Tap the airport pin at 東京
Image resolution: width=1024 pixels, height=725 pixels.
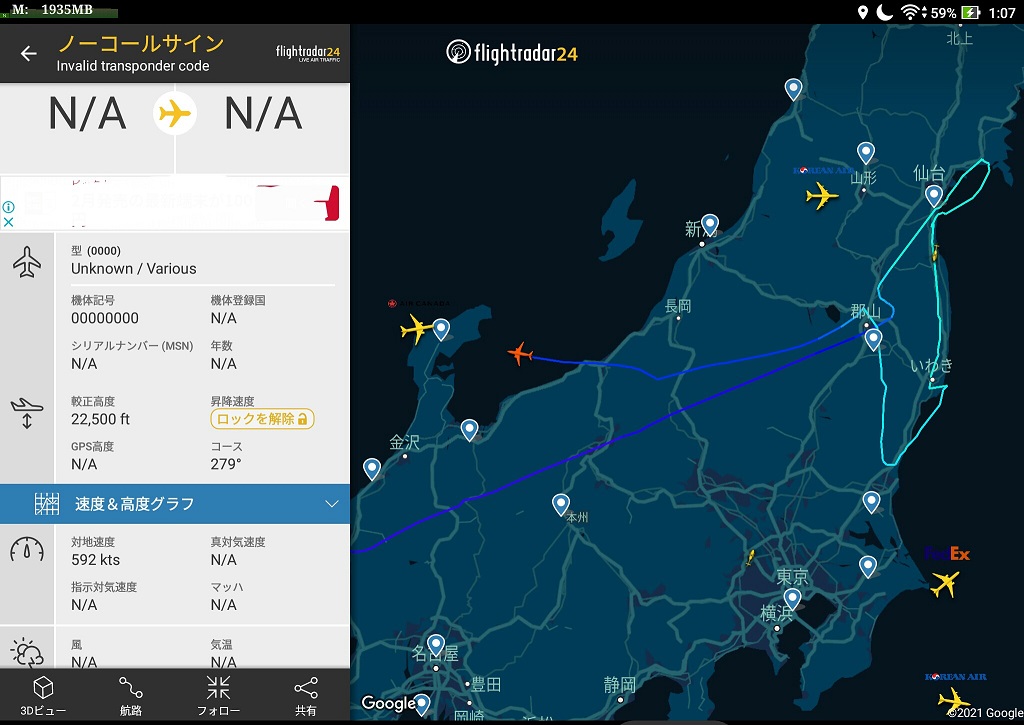[x=792, y=599]
